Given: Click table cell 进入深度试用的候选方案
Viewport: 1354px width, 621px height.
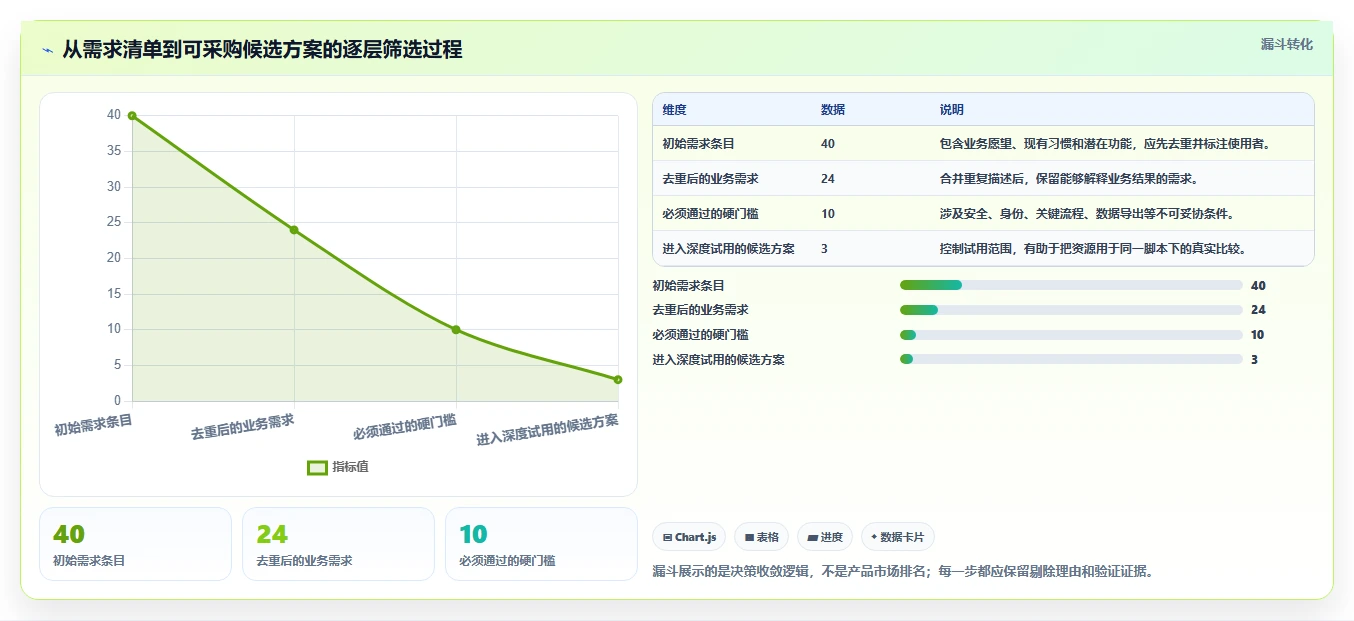Looking at the screenshot, I should pos(728,249).
